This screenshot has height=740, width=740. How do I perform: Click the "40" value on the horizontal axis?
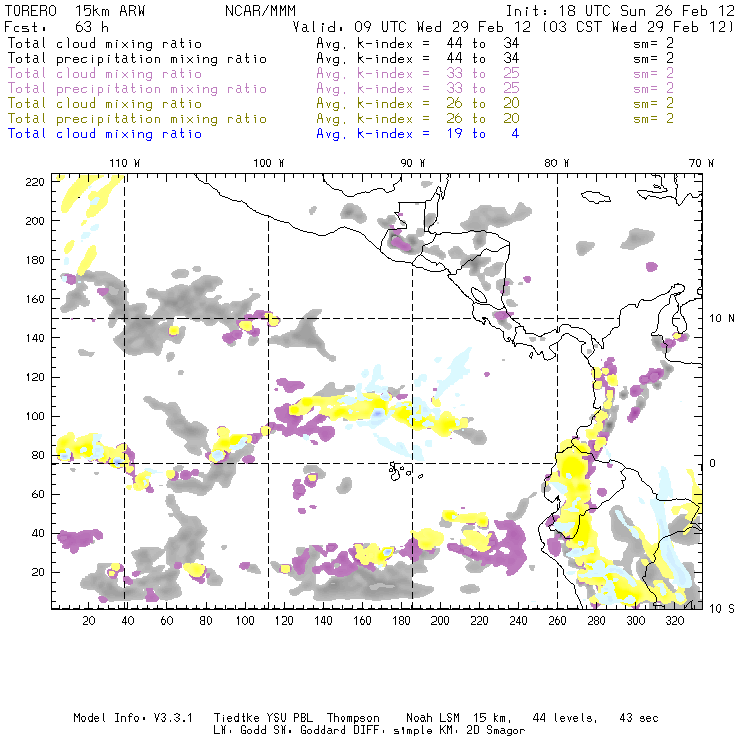pos(128,621)
